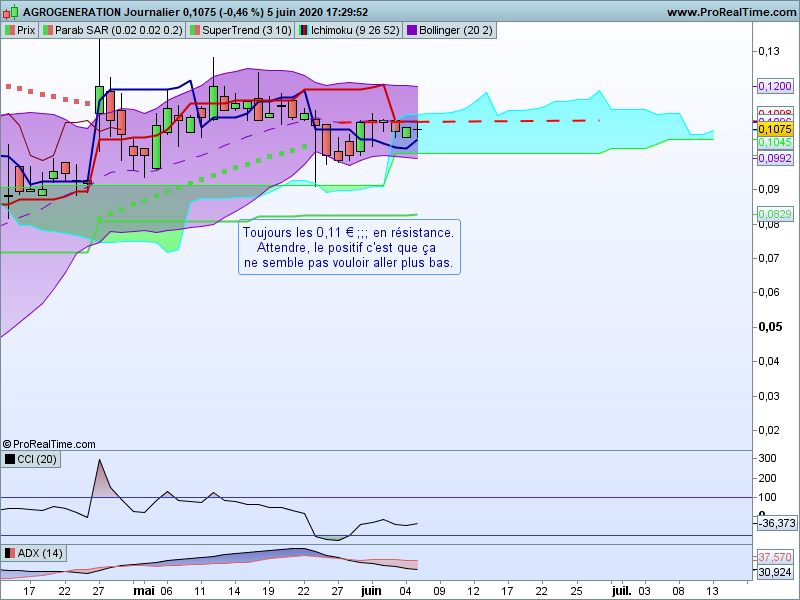
Task: Click the 03 date tick after juil.
Action: pyautogui.click(x=644, y=591)
